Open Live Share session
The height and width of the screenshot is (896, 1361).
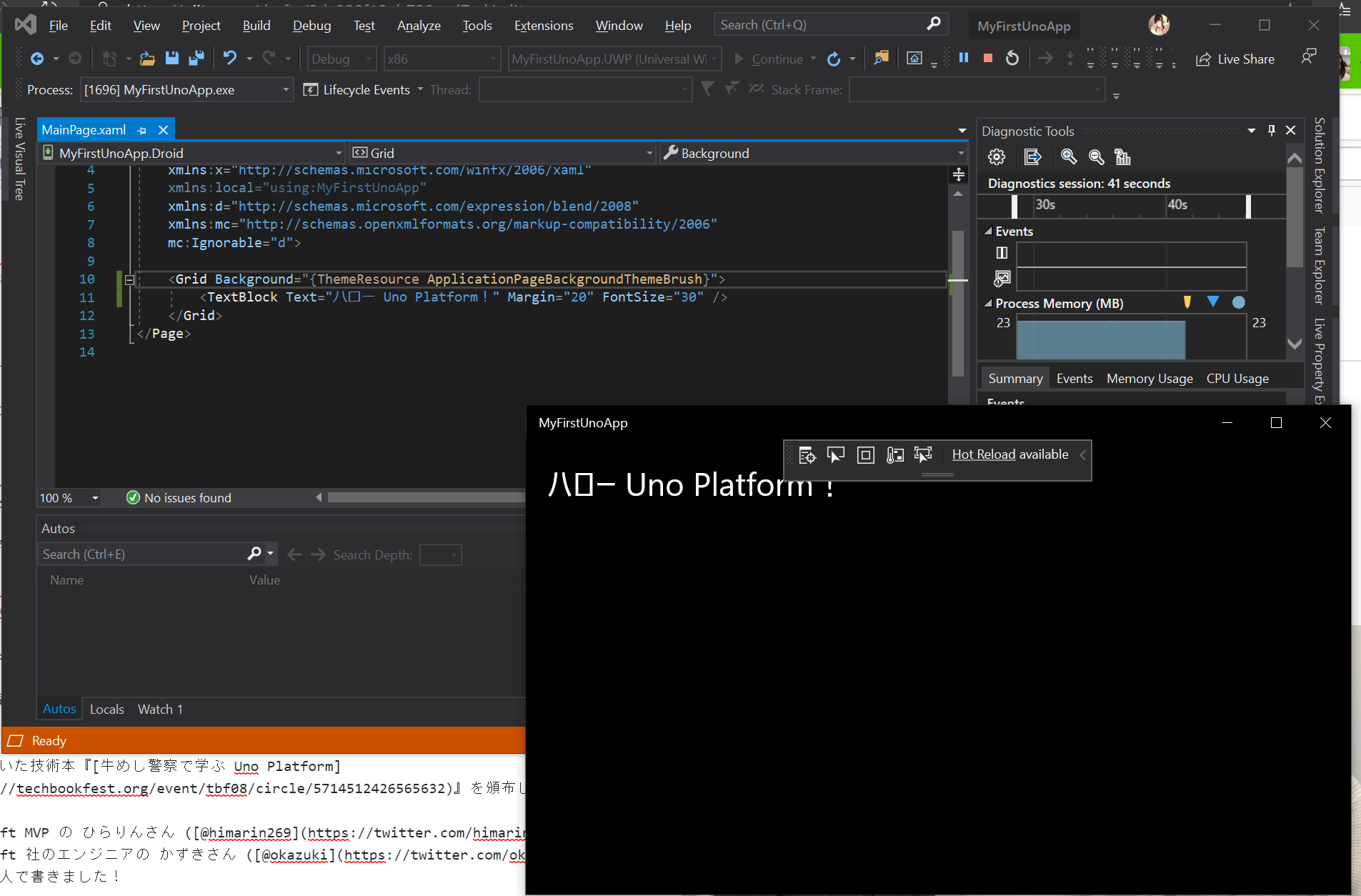[x=1235, y=59]
